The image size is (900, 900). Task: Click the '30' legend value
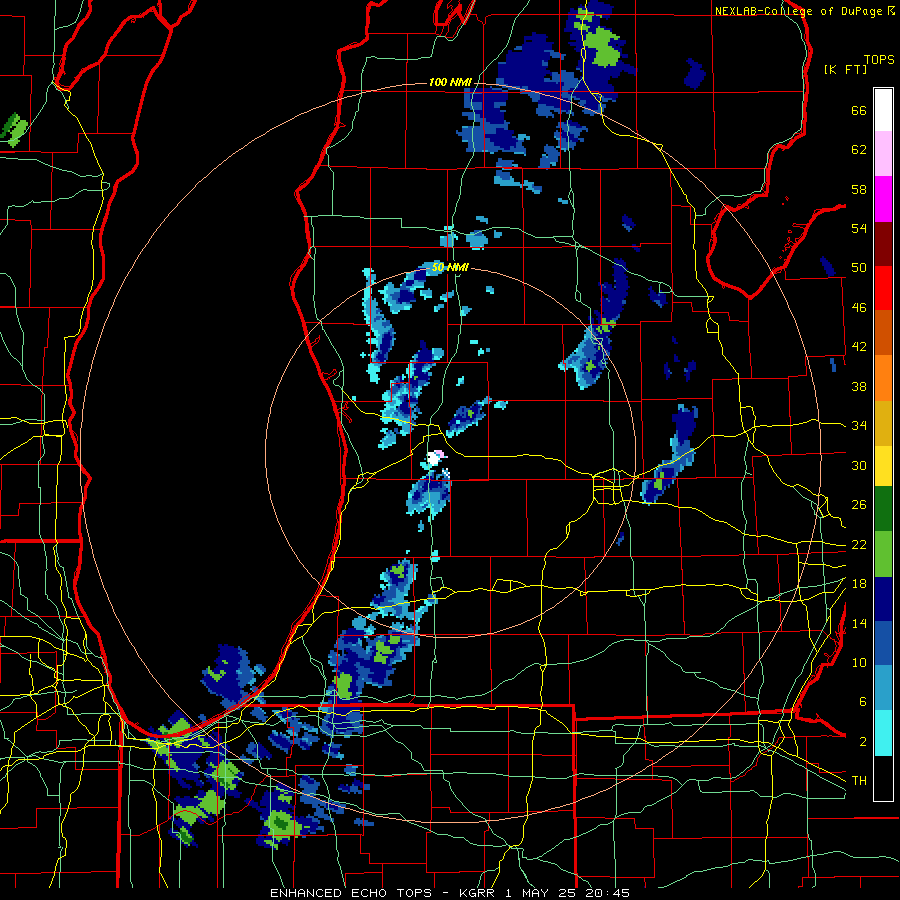(x=859, y=465)
